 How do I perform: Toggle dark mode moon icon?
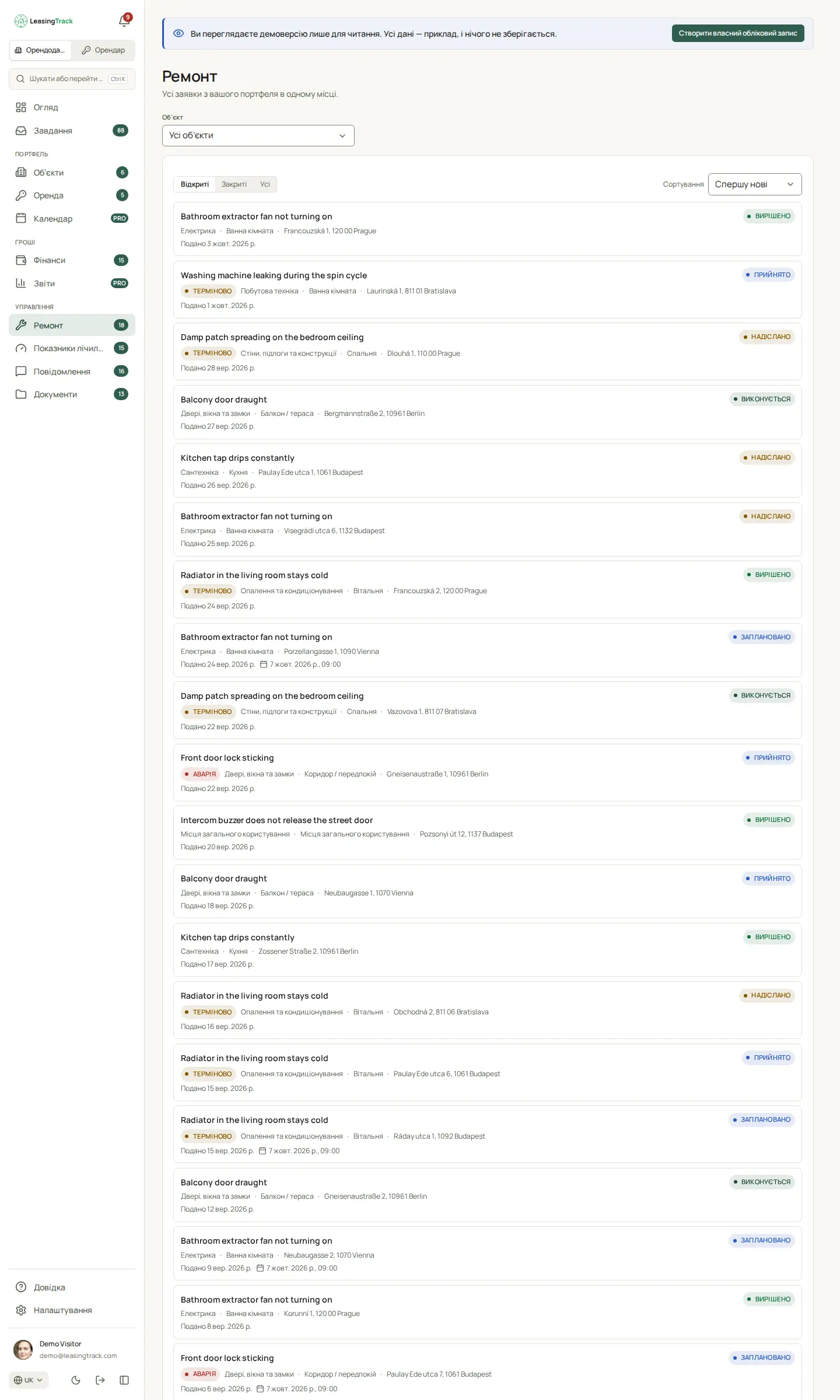click(x=76, y=1380)
